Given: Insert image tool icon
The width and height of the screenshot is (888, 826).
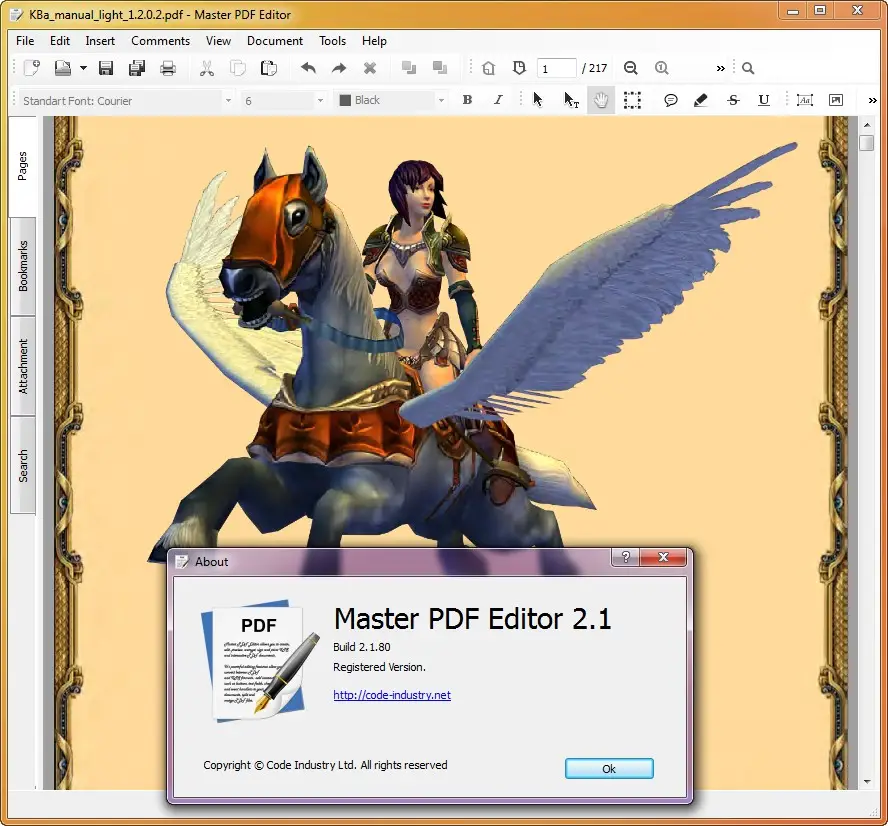Looking at the screenshot, I should click(x=836, y=100).
